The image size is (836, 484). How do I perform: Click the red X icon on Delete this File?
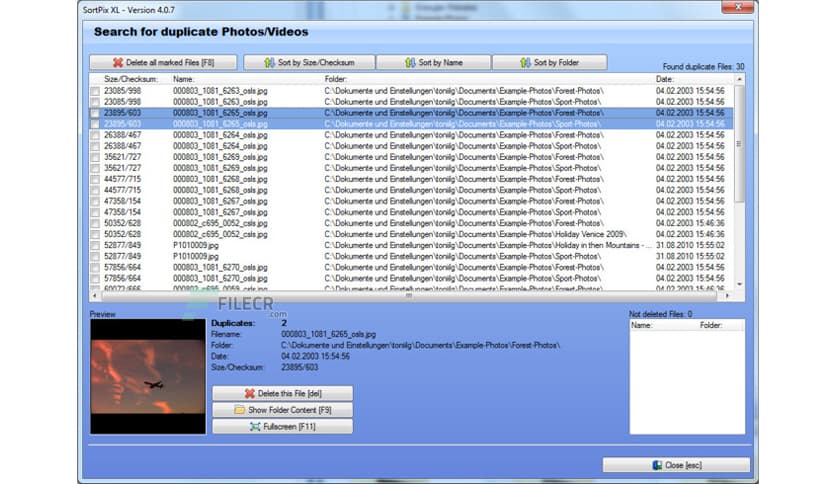[250, 394]
